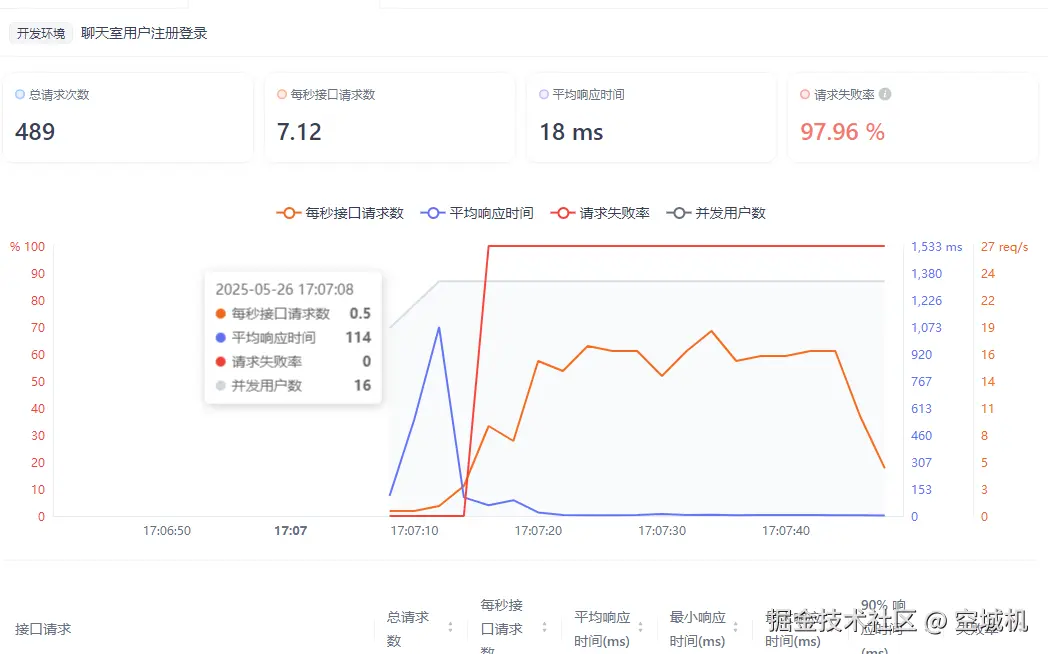Click the 接口请求 table column header
This screenshot has width=1048, height=654.
(43, 629)
